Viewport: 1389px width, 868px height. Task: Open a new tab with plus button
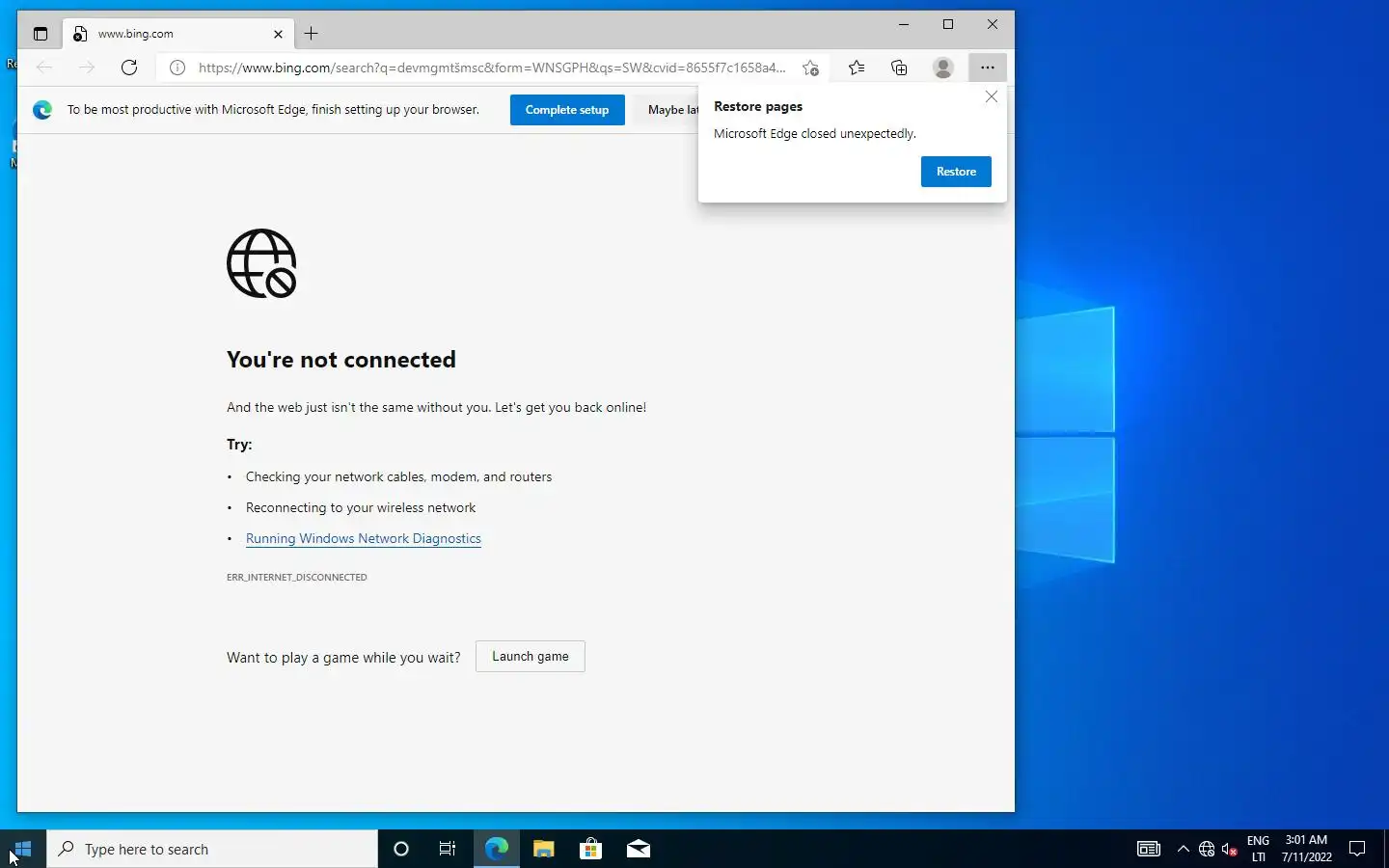coord(311,34)
